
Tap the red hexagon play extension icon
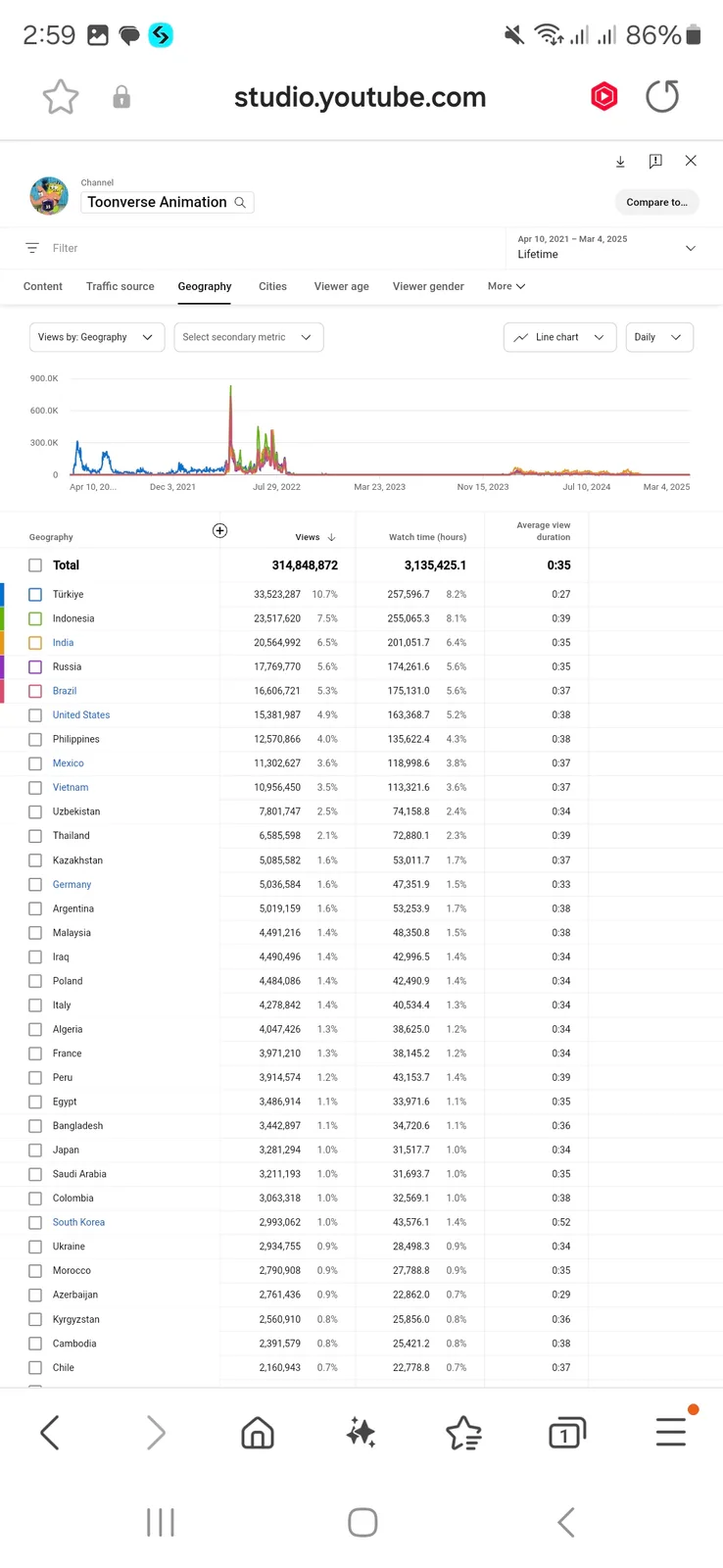pos(604,96)
